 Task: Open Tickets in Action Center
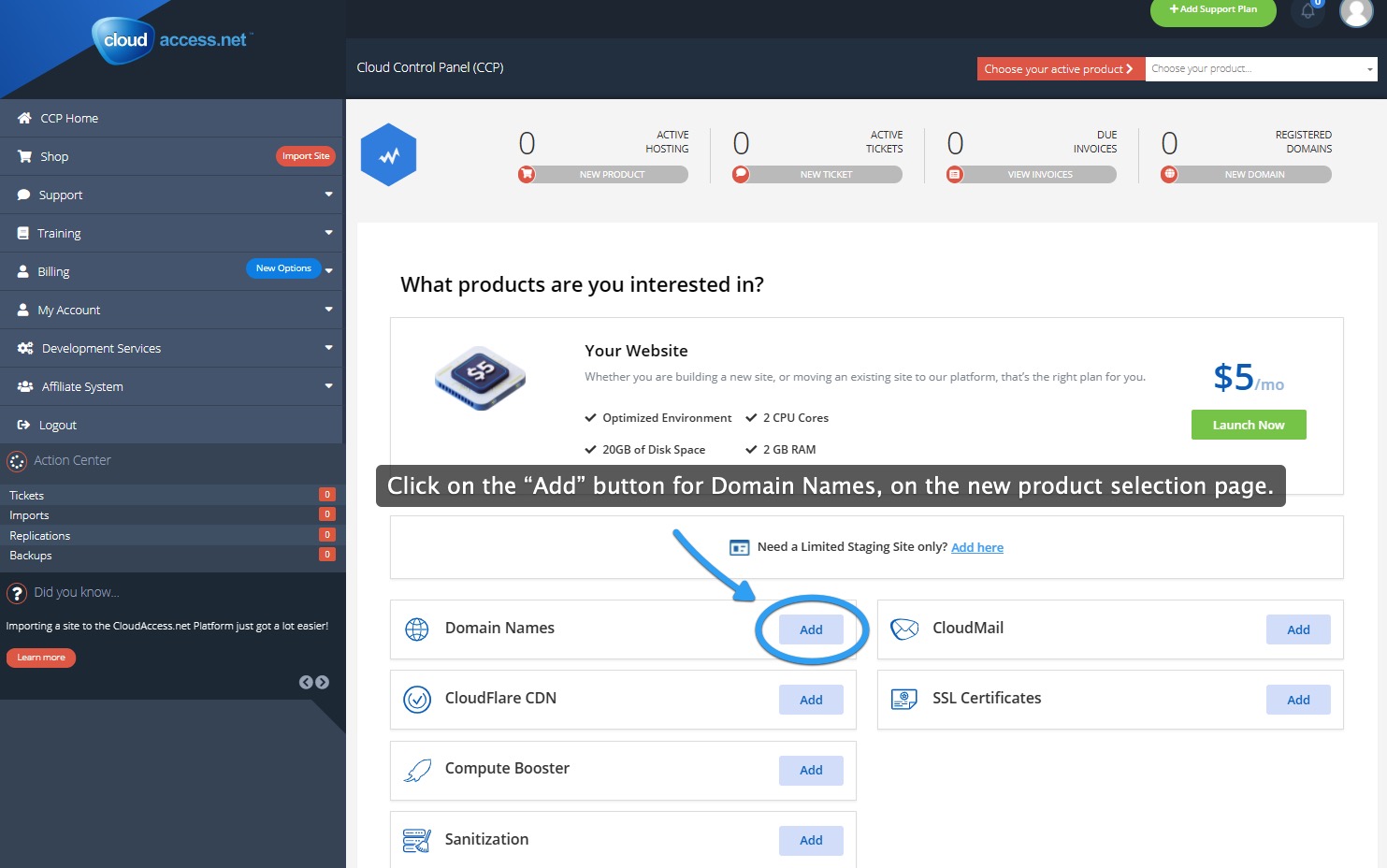pos(171,495)
